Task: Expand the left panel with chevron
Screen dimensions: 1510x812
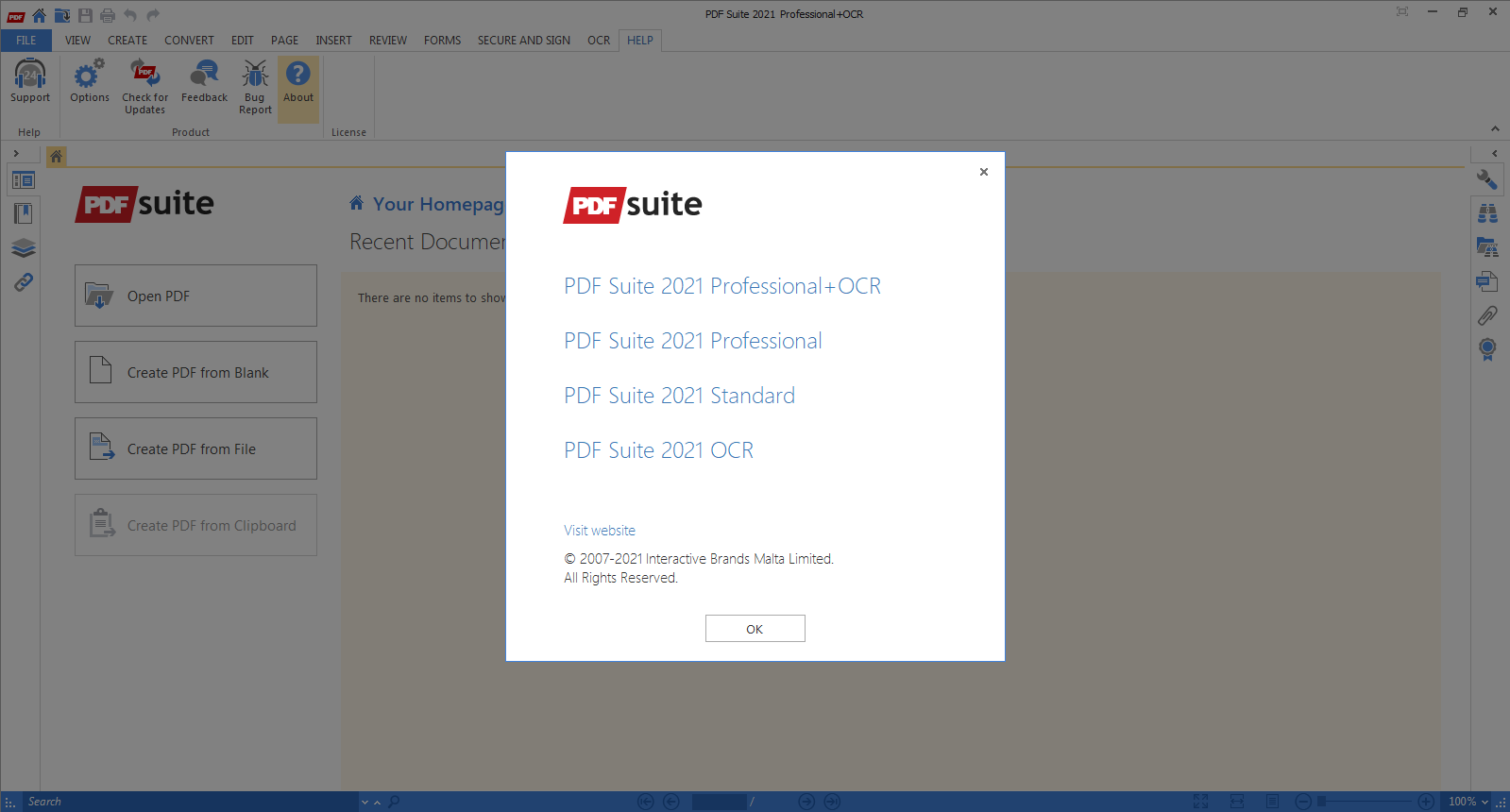Action: point(16,153)
